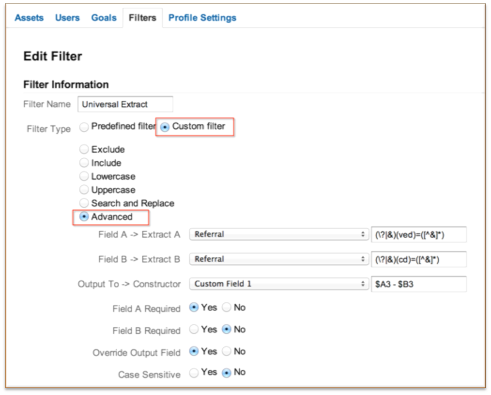Open the Output To Custom Field 1 dropdown
Screen dimensions: 491x395
pyautogui.click(x=279, y=284)
